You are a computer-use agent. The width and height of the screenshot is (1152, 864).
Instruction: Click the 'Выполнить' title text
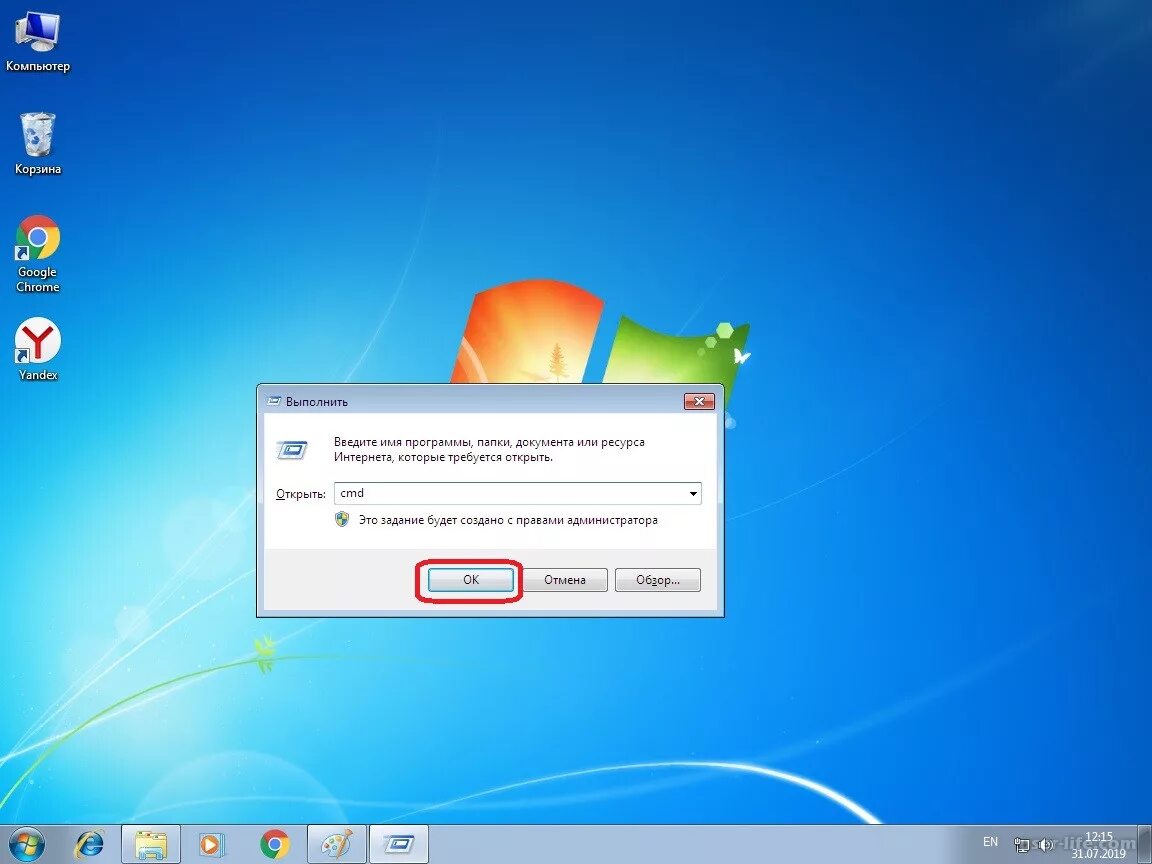coord(317,402)
